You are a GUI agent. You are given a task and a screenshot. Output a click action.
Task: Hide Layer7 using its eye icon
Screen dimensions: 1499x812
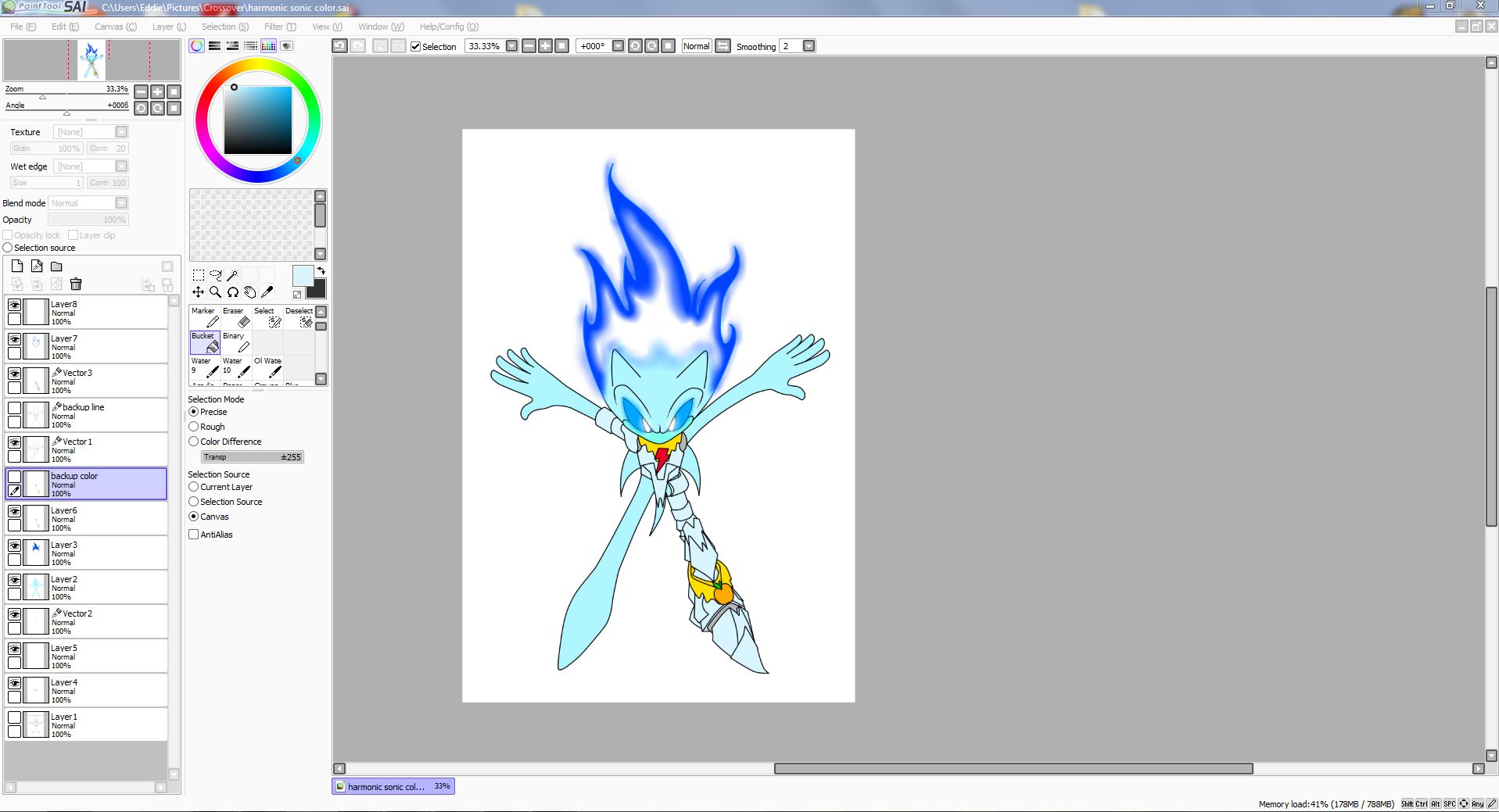pyautogui.click(x=15, y=339)
